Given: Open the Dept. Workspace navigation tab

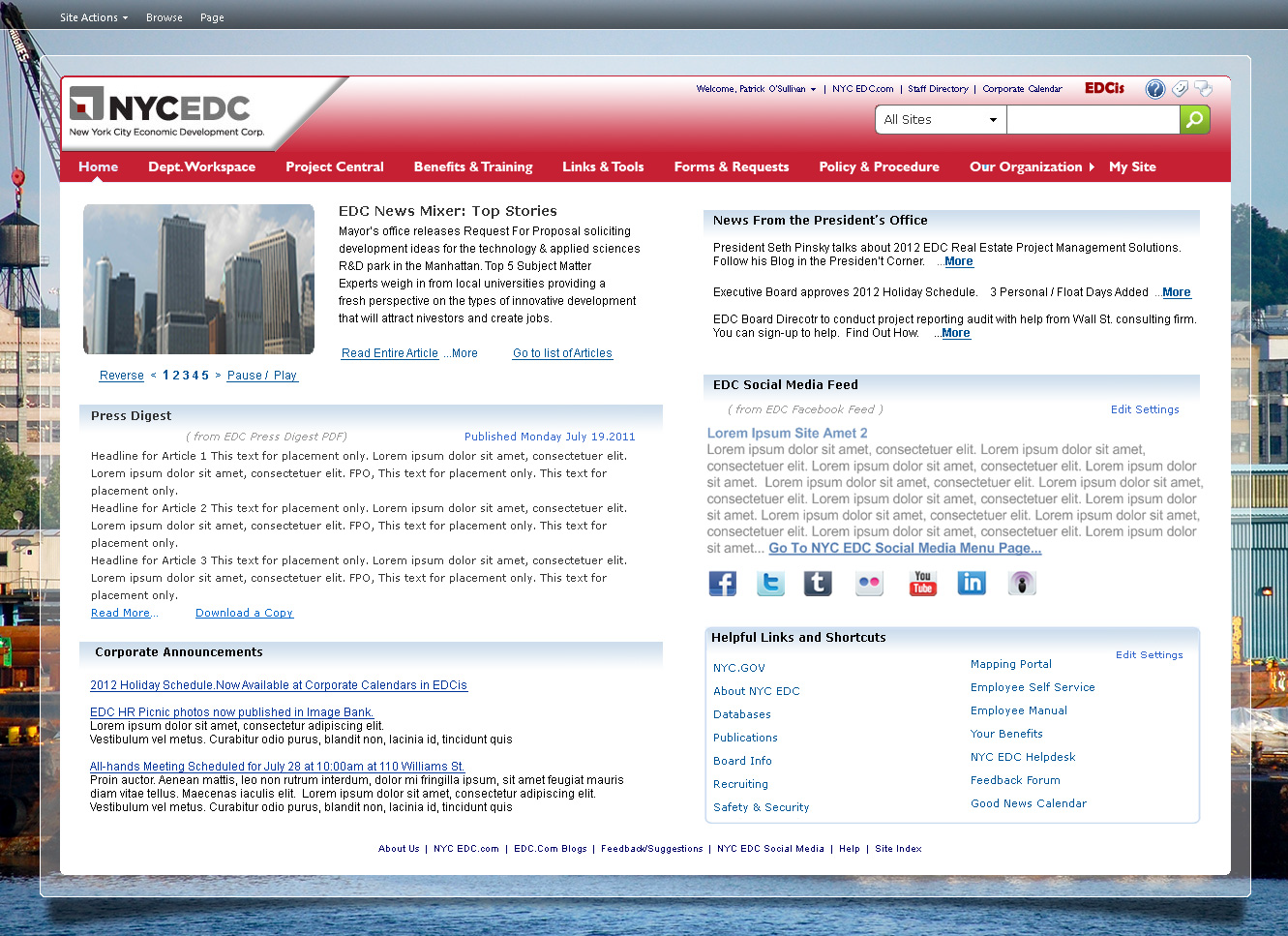Looking at the screenshot, I should pos(201,166).
